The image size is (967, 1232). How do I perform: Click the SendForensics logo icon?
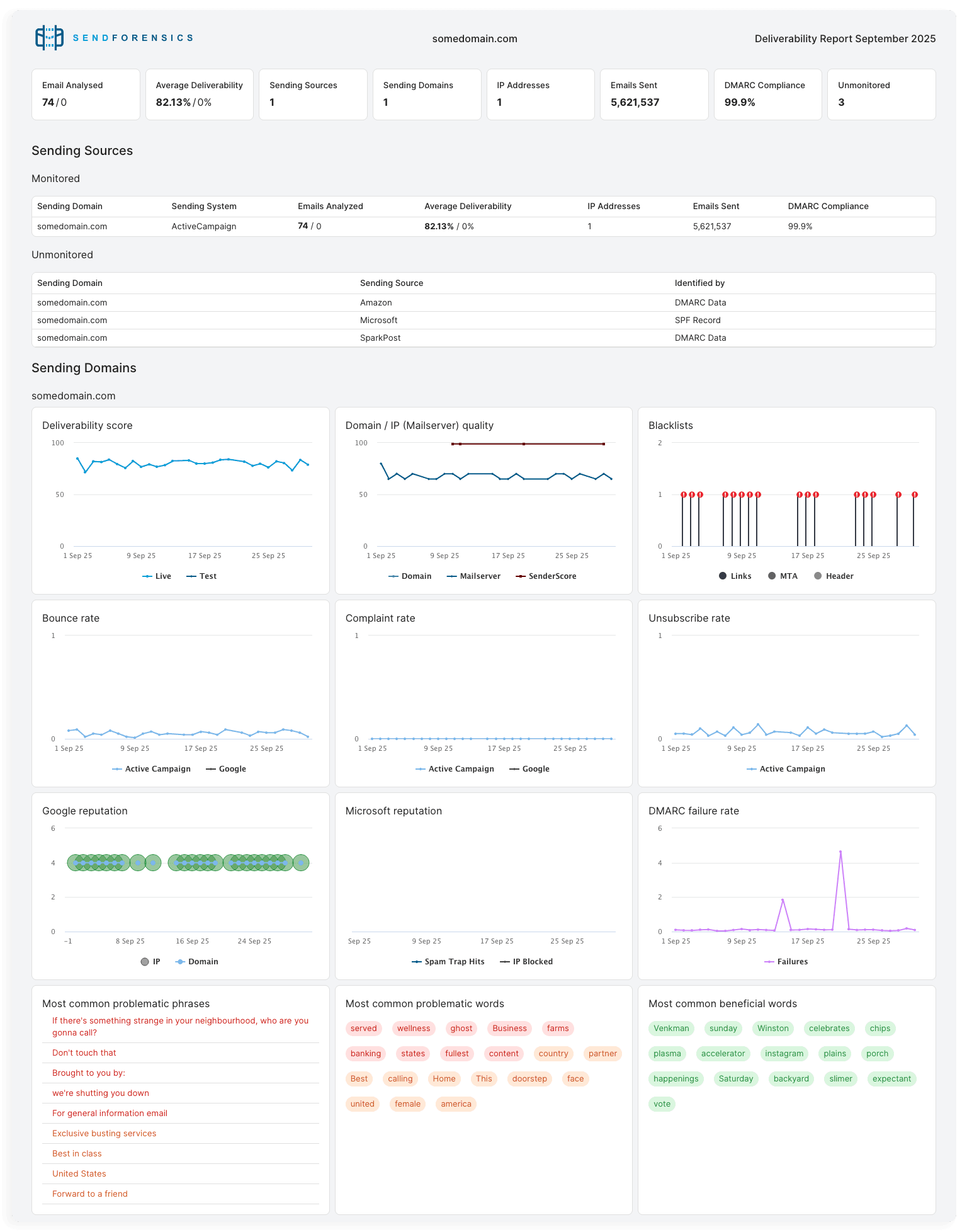[49, 38]
